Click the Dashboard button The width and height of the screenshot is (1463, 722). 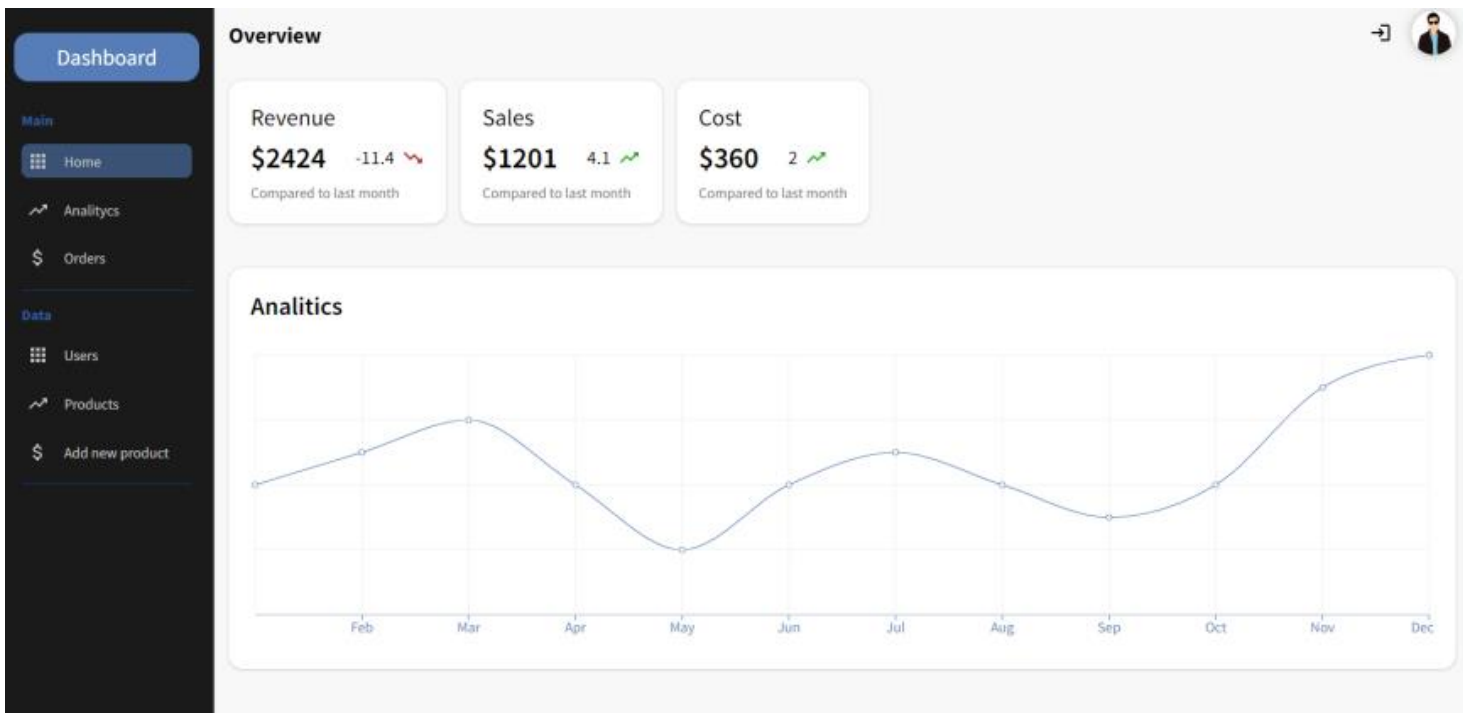(x=105, y=57)
